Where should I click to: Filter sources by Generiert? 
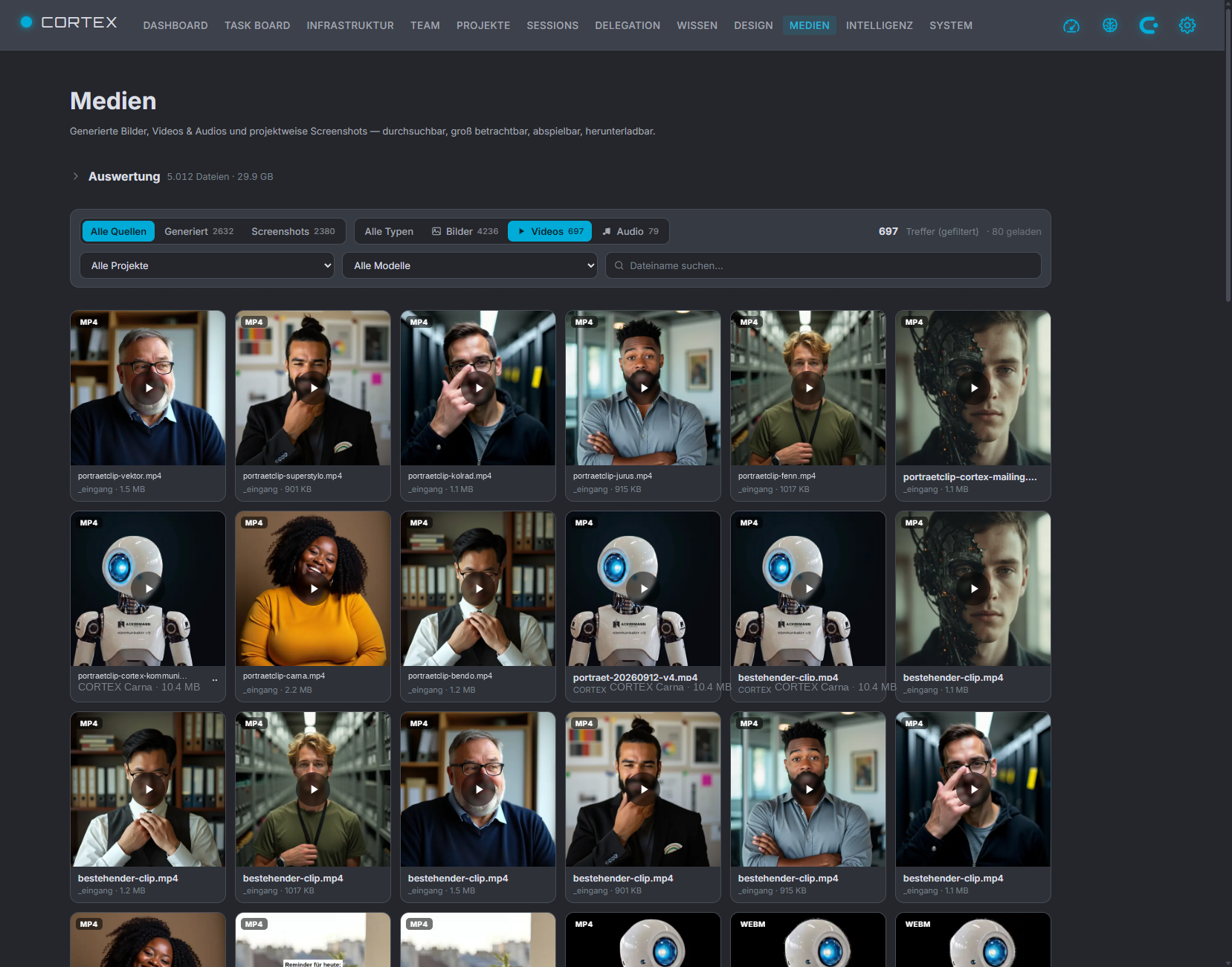199,231
